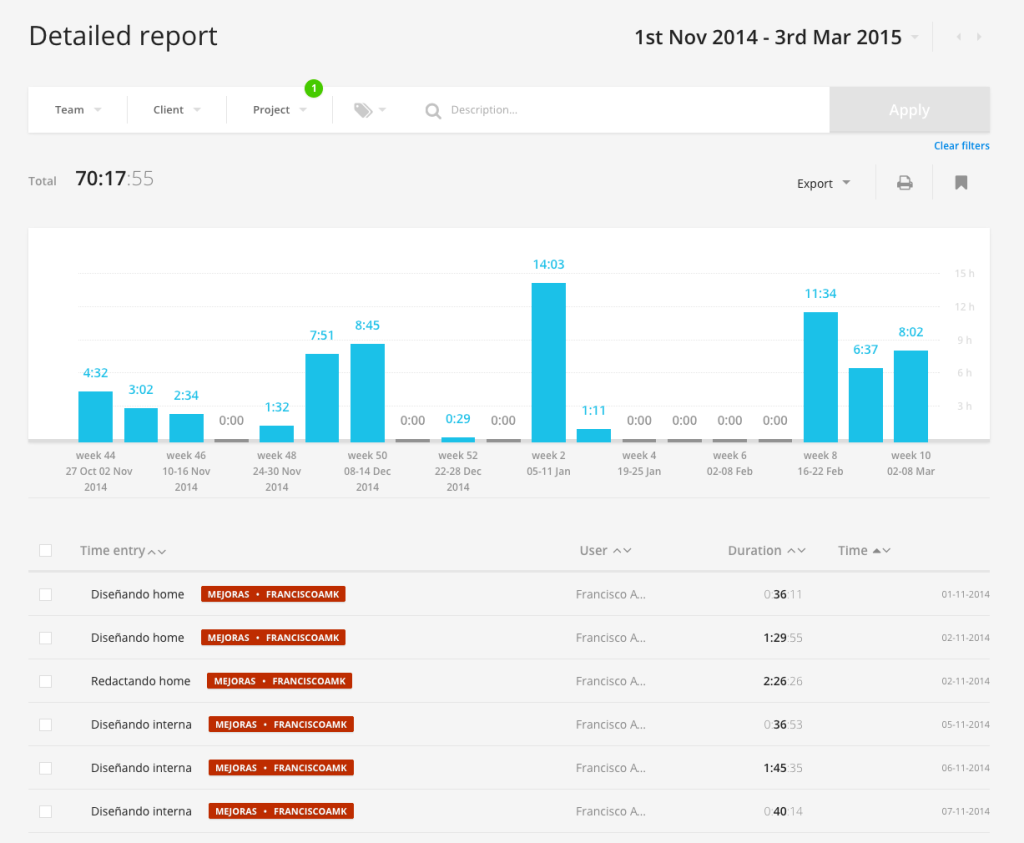Open the Export dropdown menu

823,183
